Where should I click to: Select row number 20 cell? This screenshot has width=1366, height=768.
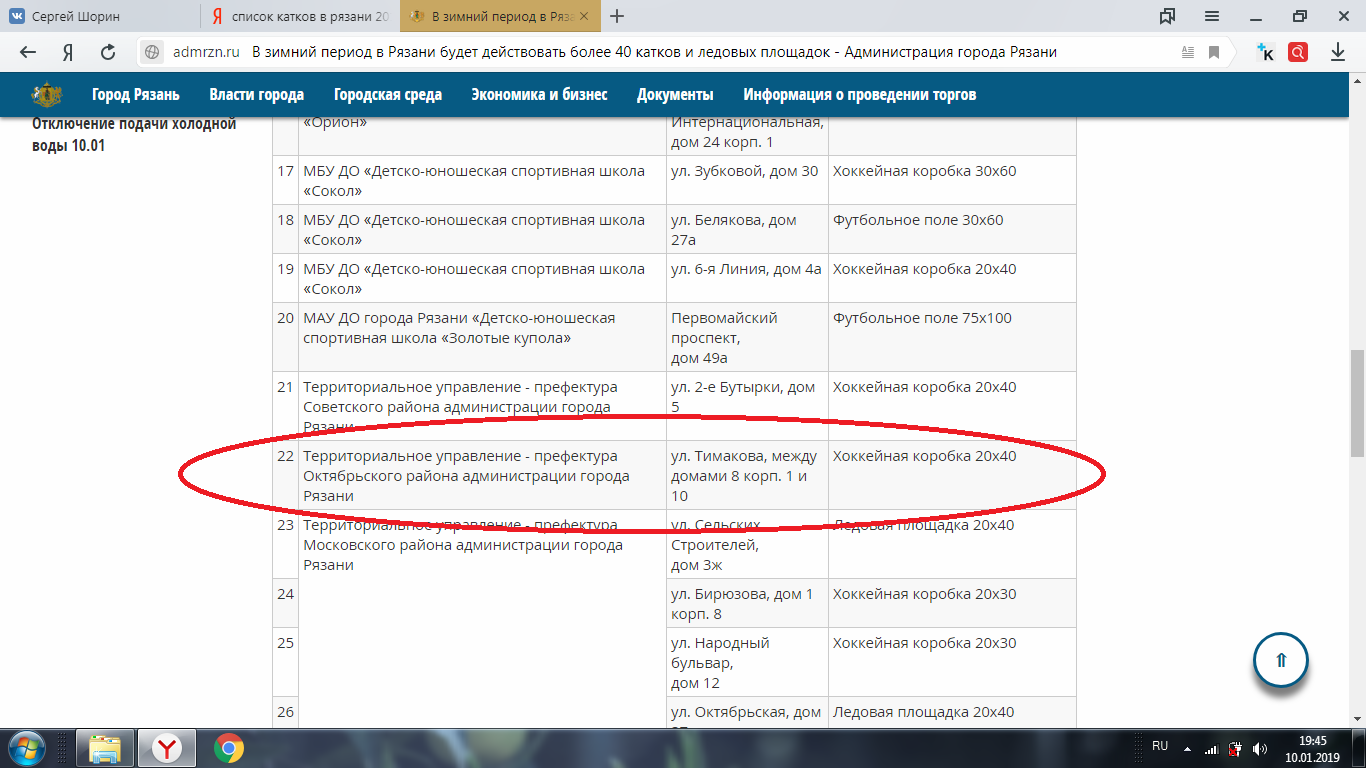click(285, 337)
